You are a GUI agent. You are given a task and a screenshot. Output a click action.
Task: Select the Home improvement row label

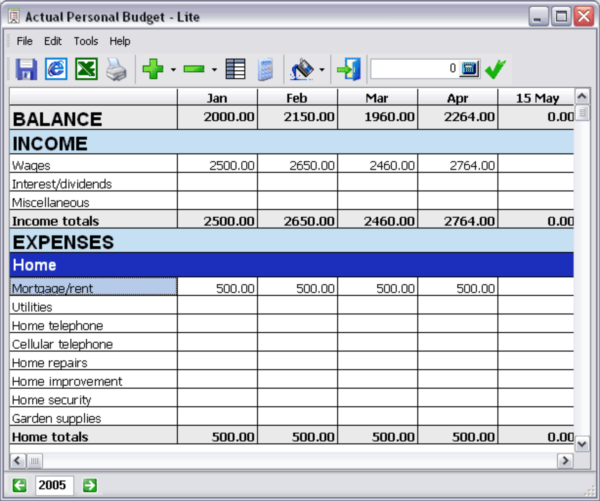pos(93,380)
